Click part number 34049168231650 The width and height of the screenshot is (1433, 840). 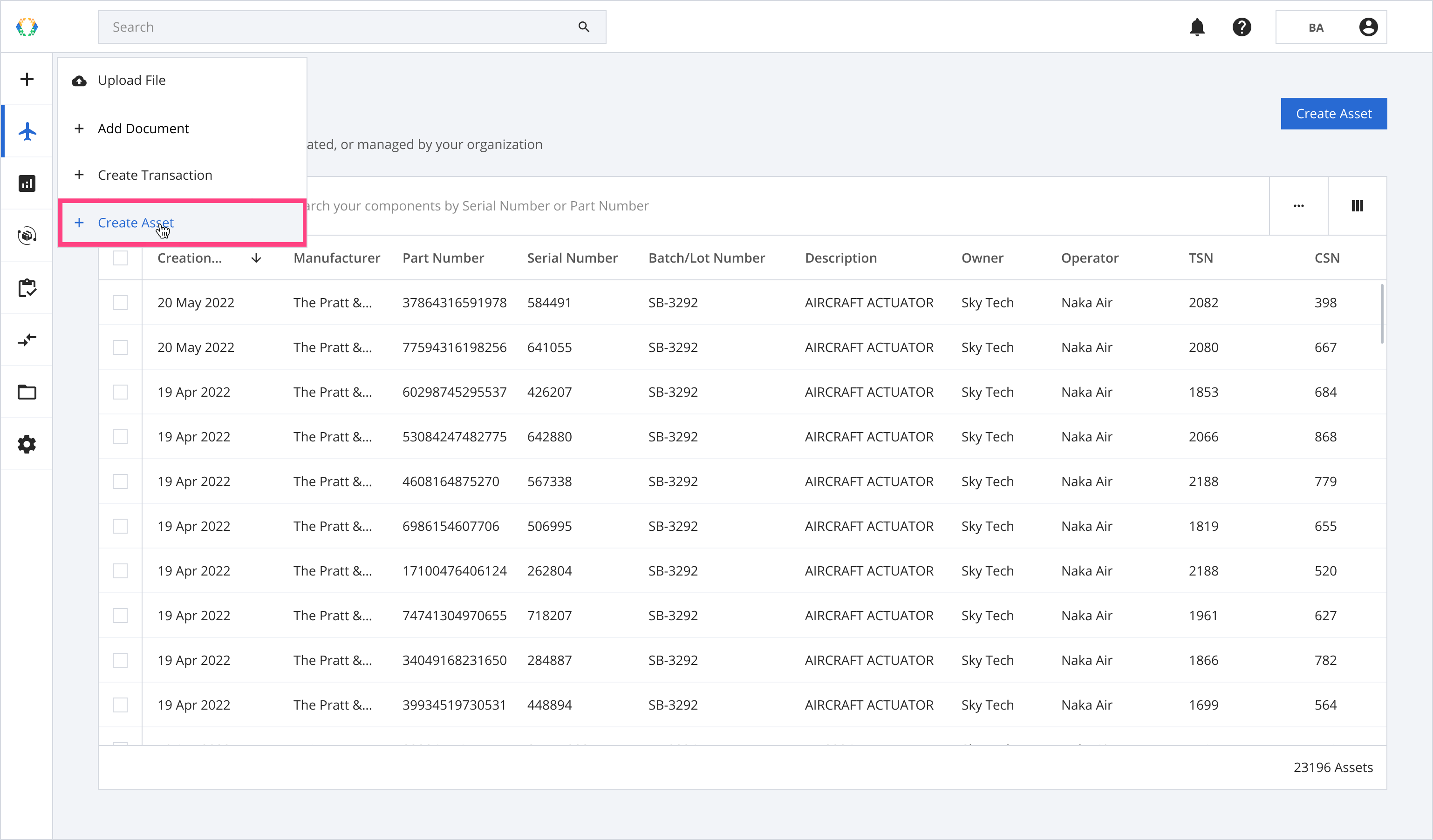454,660
